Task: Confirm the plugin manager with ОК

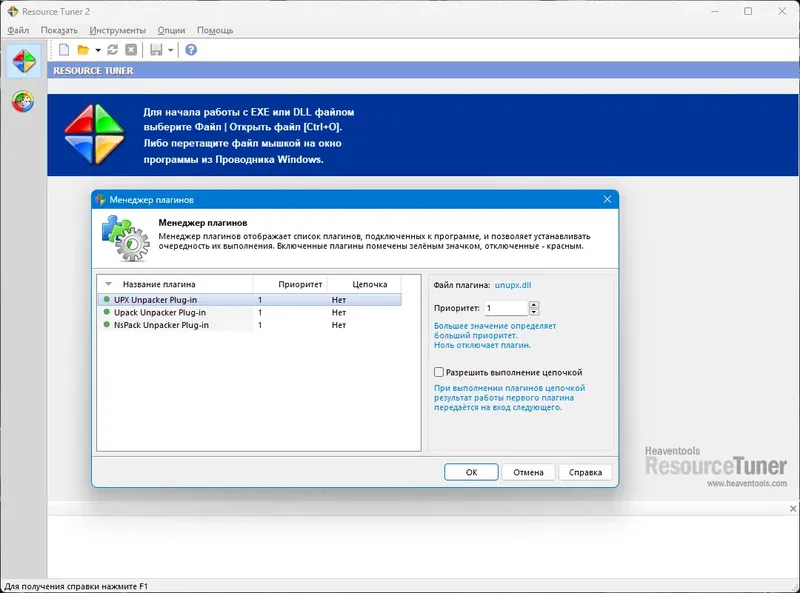Action: pyautogui.click(x=471, y=472)
